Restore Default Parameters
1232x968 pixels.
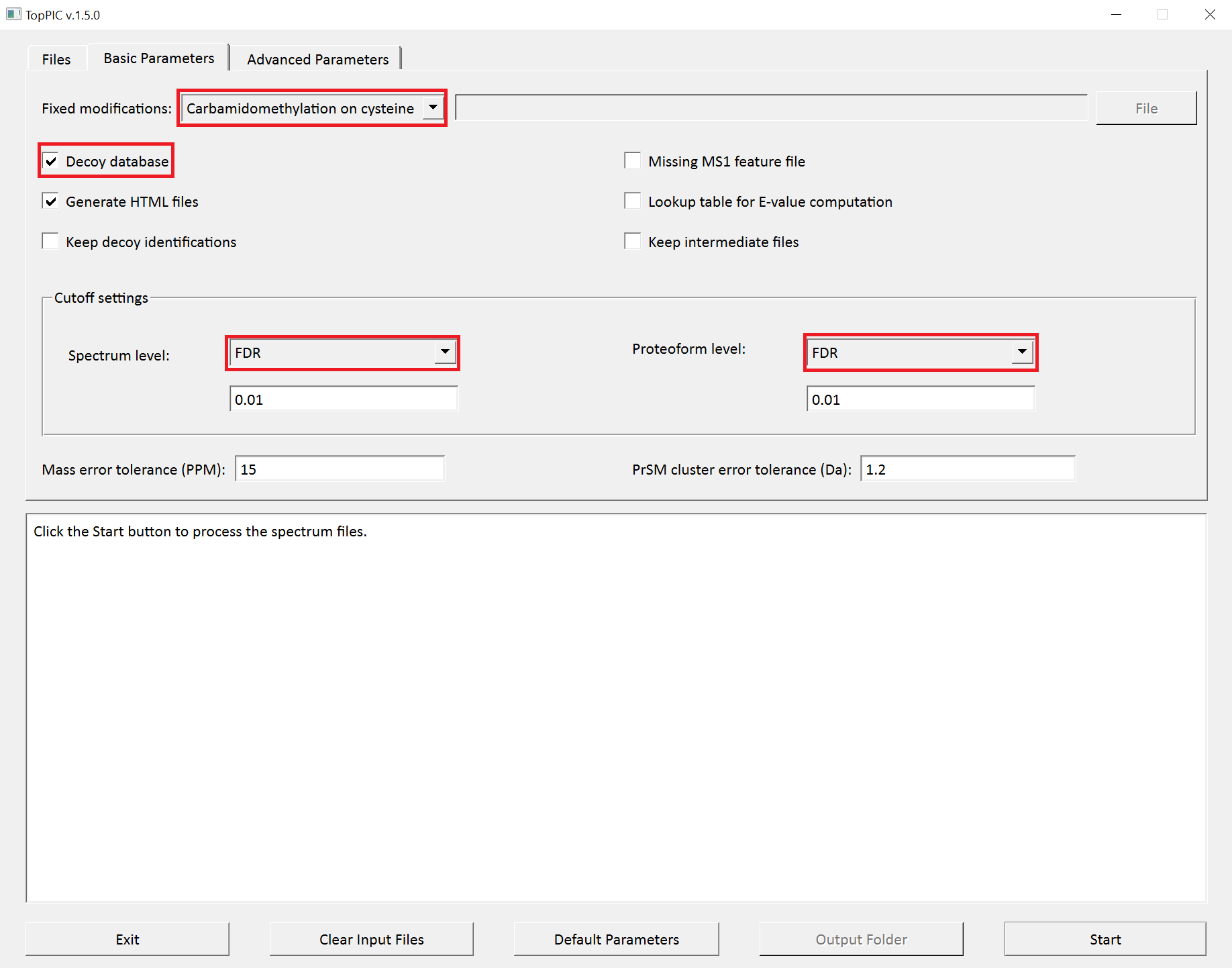click(616, 939)
